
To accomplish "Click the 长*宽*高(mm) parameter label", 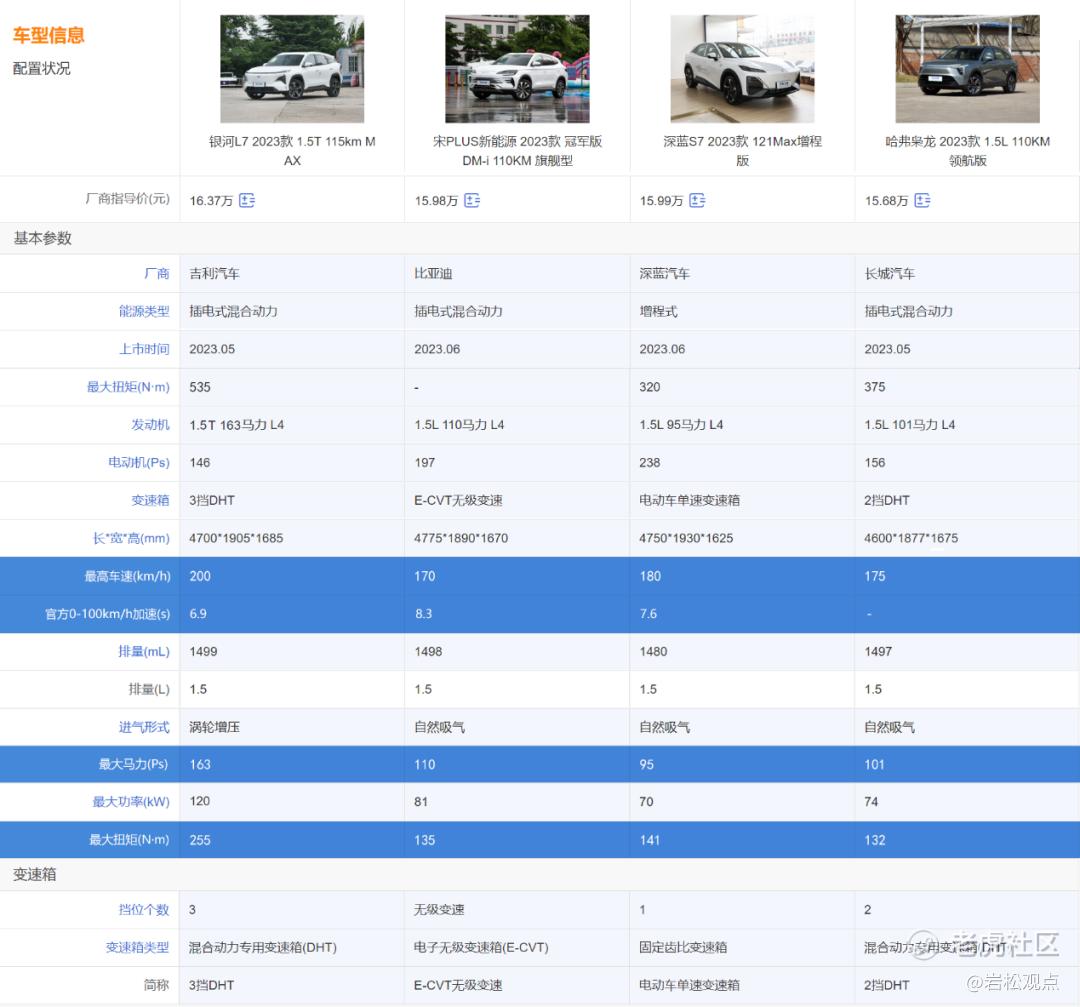I will coord(131,539).
